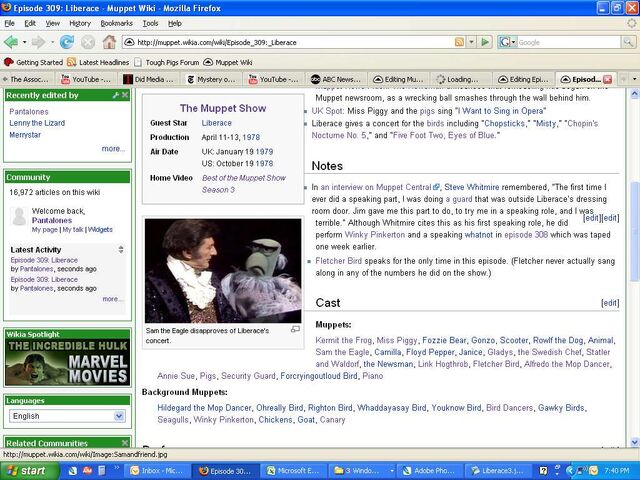Image resolution: width=640 pixels, height=480 pixels.
Task: Open the search engine selector dropdown
Action: click(513, 42)
